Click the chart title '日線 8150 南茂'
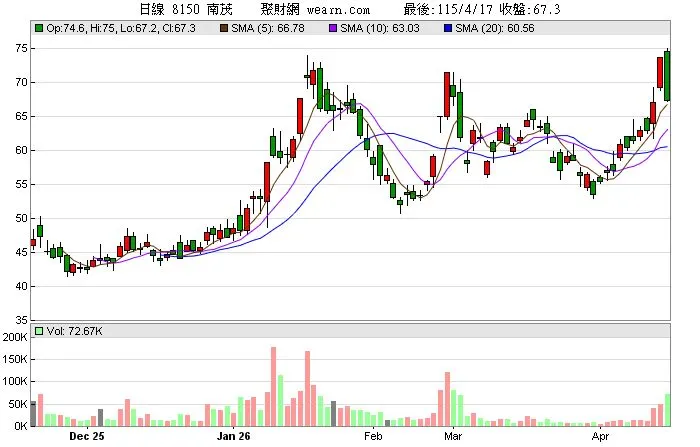Image resolution: width=700 pixels, height=447 pixels. click(x=186, y=9)
